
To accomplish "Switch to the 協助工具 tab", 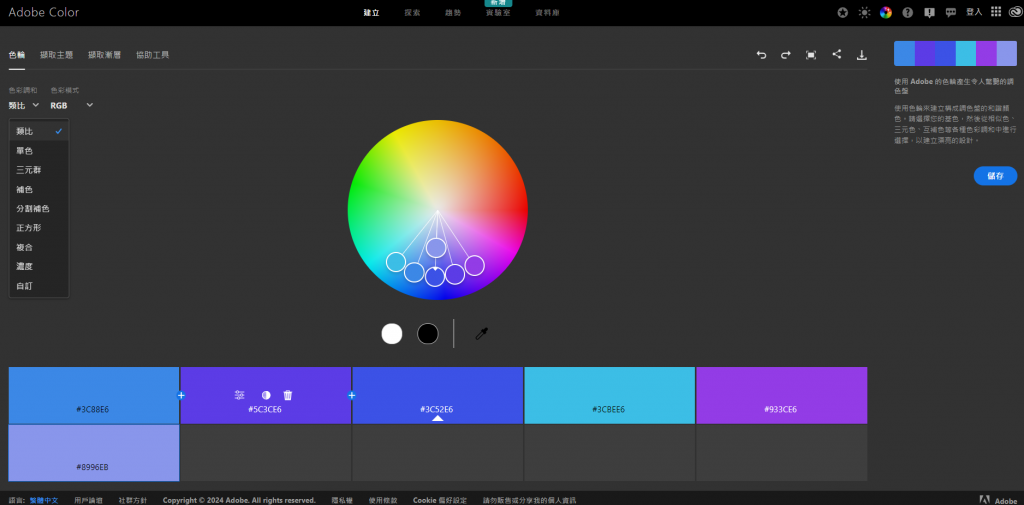I will (x=152, y=55).
